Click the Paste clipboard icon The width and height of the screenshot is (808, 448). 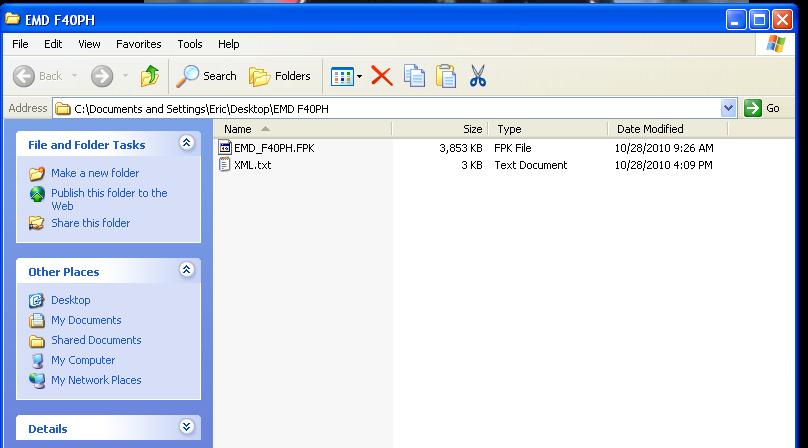[446, 76]
